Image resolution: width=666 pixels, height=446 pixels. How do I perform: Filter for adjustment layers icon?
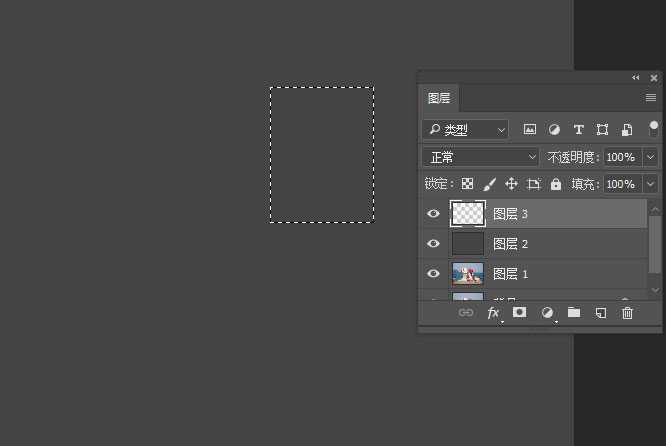554,129
